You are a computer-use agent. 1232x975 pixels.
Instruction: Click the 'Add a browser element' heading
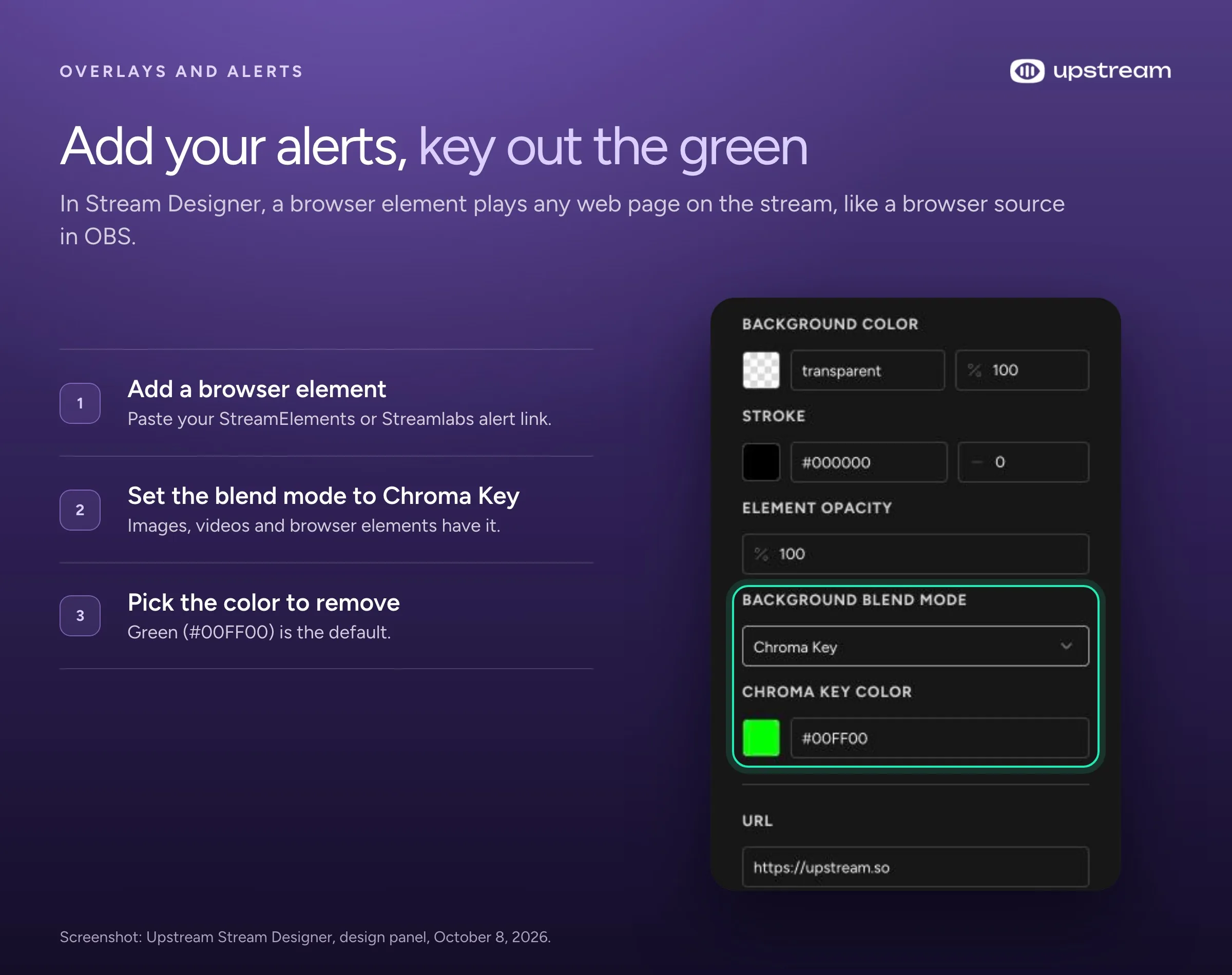click(x=256, y=389)
